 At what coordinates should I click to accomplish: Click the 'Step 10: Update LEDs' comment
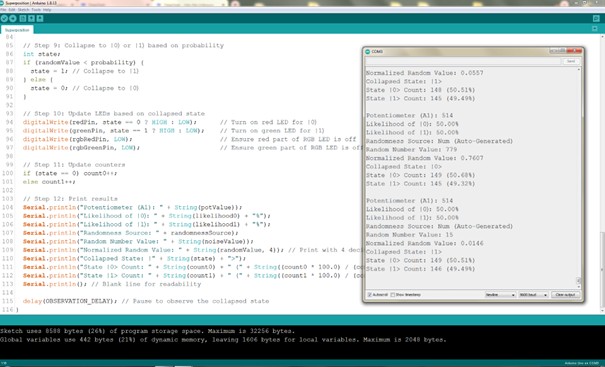pyautogui.click(x=113, y=114)
